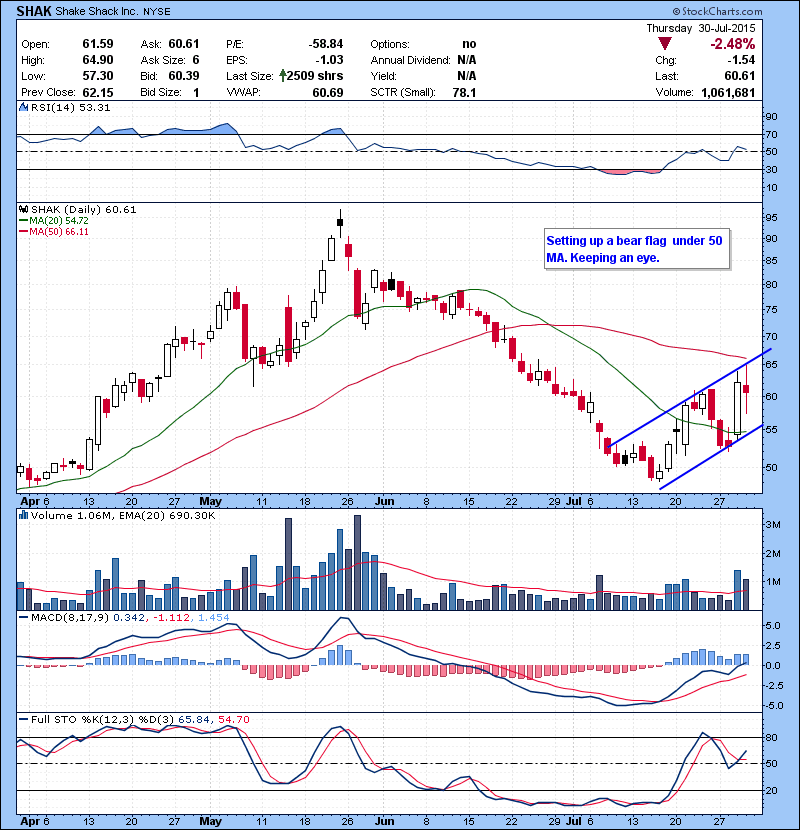Viewport: 800px width, 830px height.
Task: Click the Options value no
Action: pyautogui.click(x=469, y=43)
